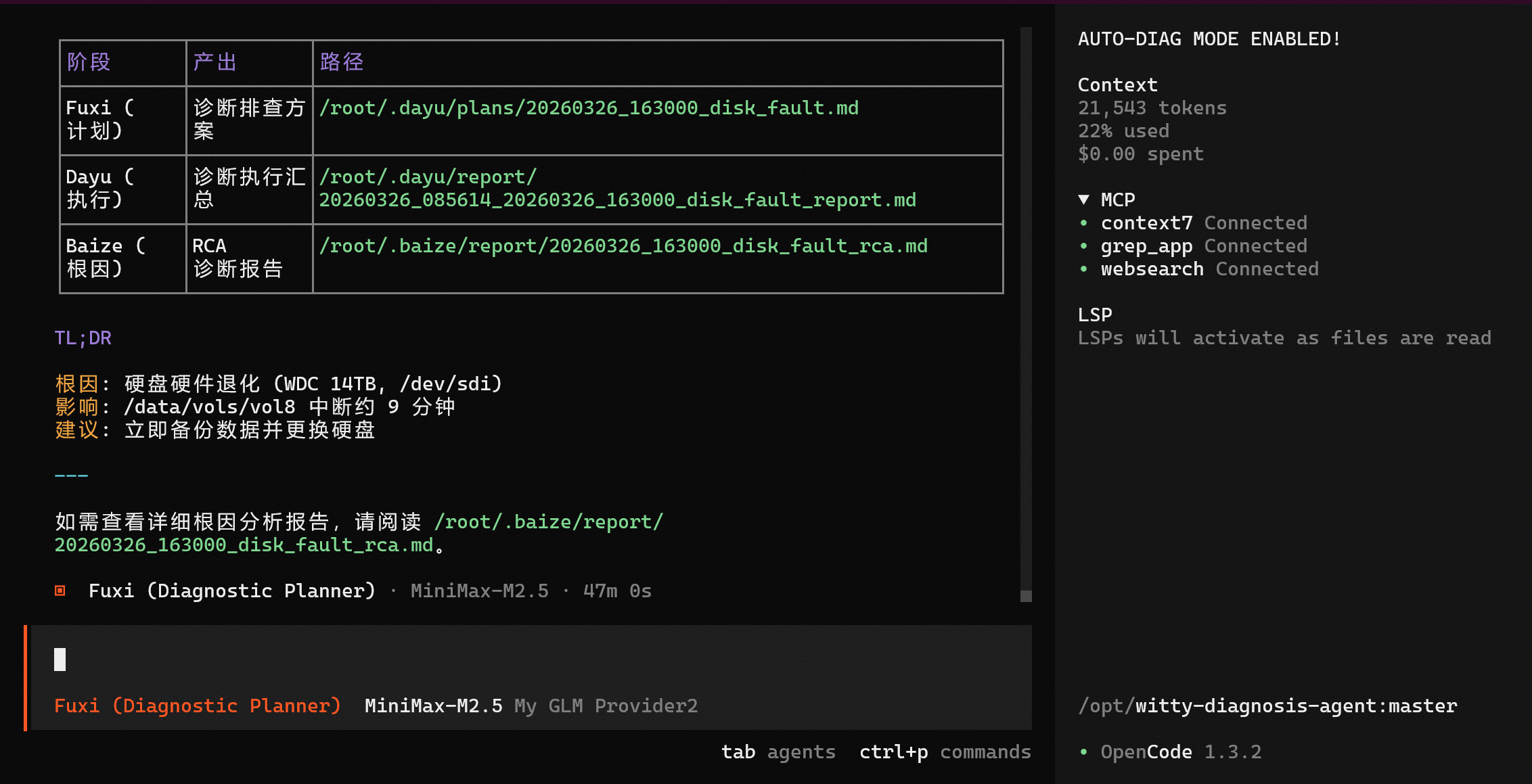The width and height of the screenshot is (1532, 784).
Task: Click the grep_app status dot
Action: [1084, 246]
